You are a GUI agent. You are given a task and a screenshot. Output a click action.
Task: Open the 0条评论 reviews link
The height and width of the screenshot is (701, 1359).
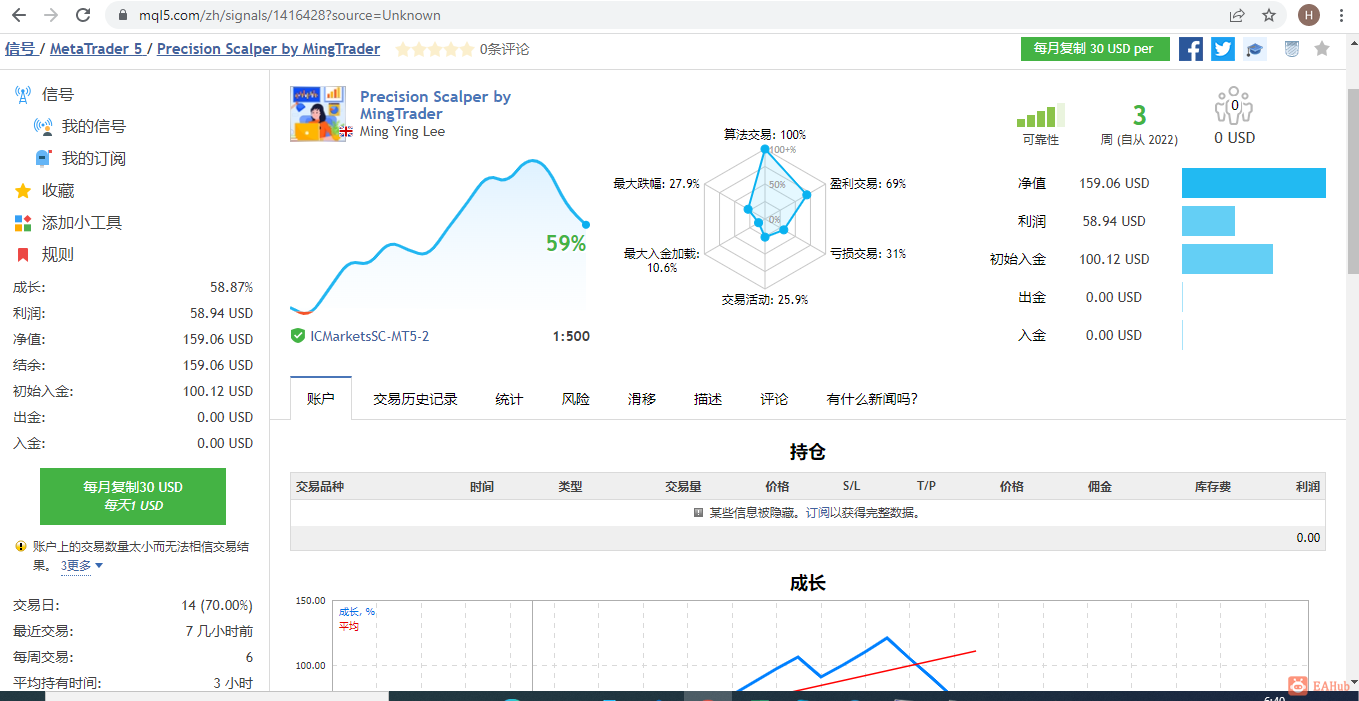(x=504, y=49)
